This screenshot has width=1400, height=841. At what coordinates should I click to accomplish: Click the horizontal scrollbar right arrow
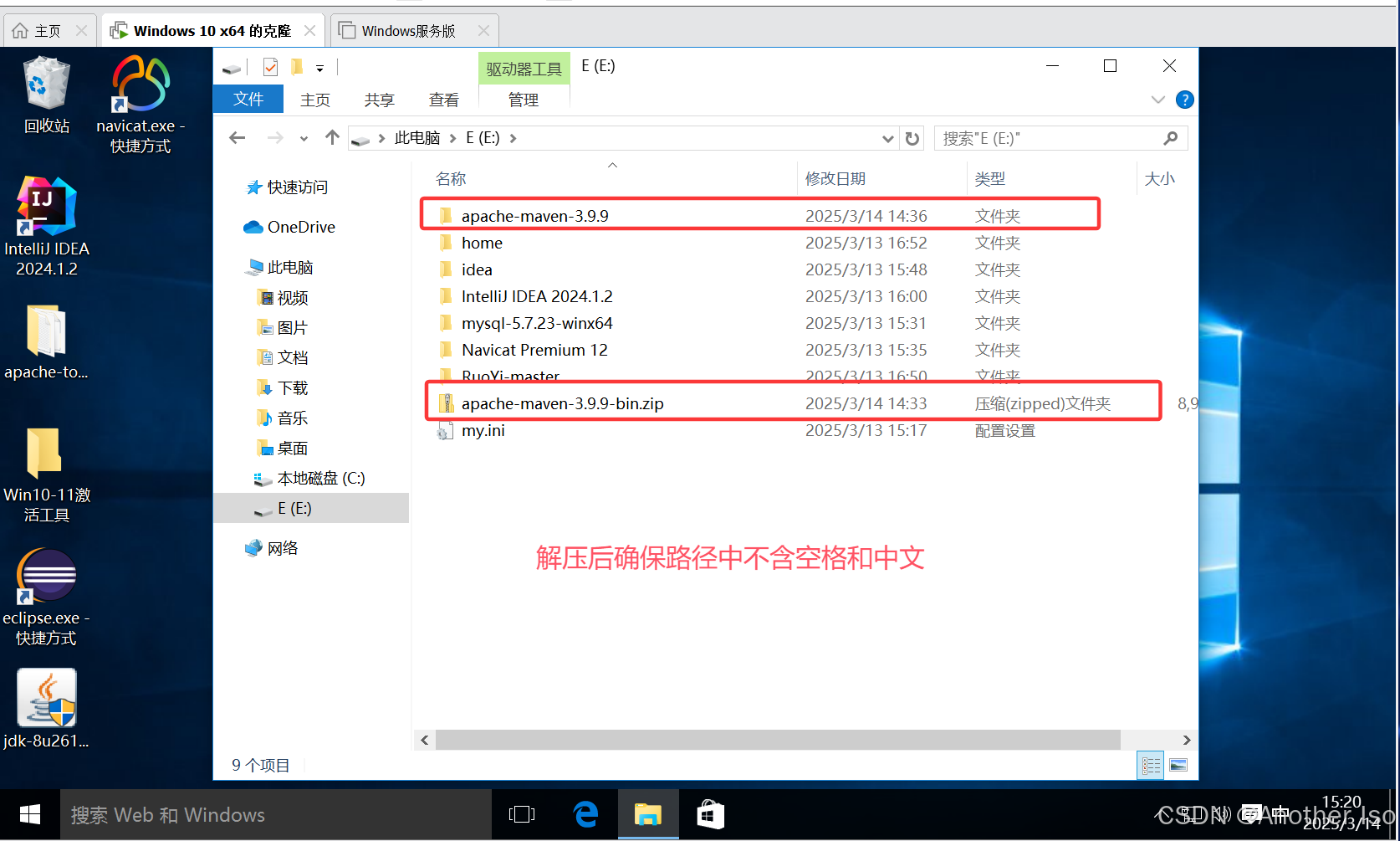tap(1186, 740)
